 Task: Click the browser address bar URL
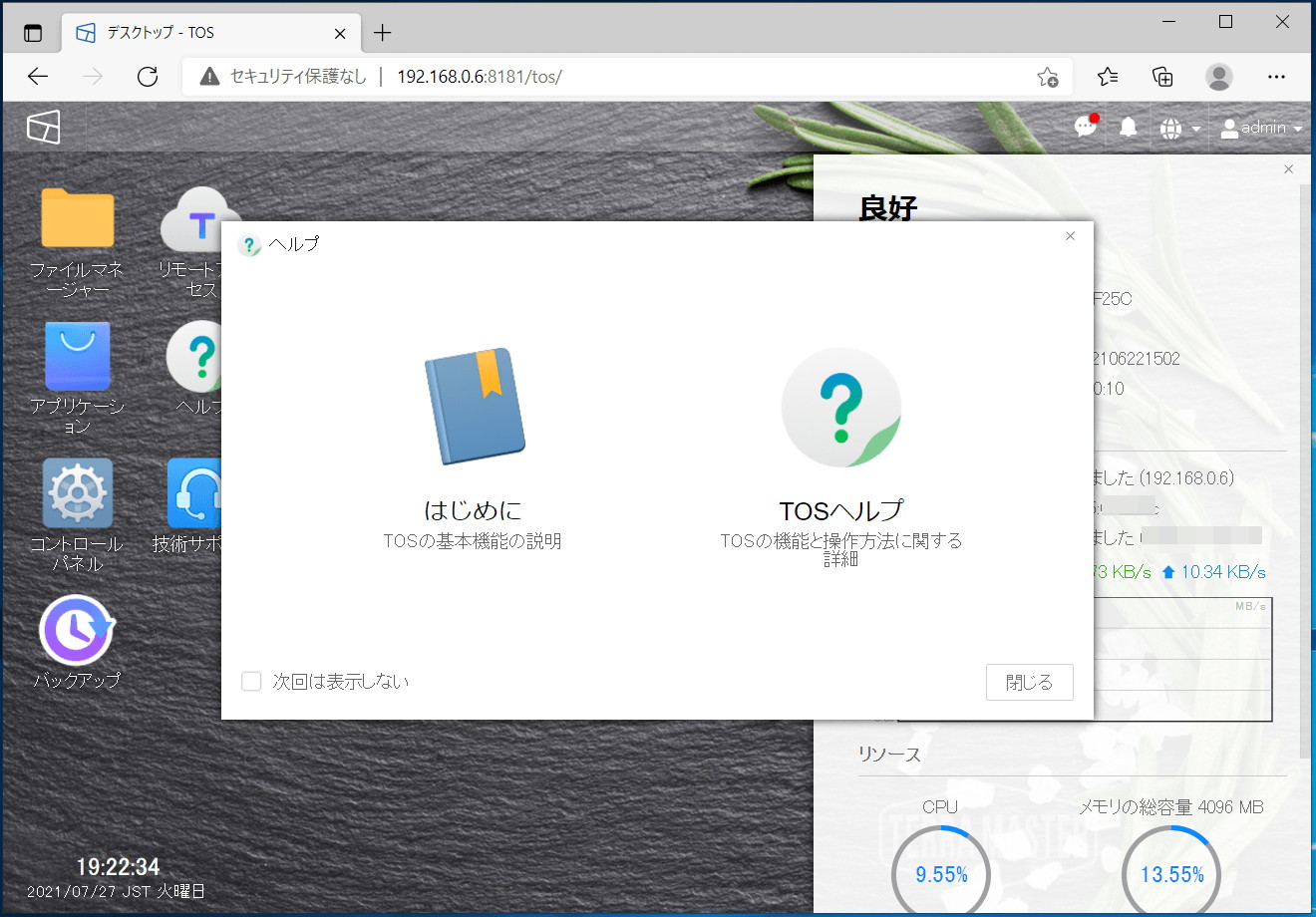(x=480, y=77)
